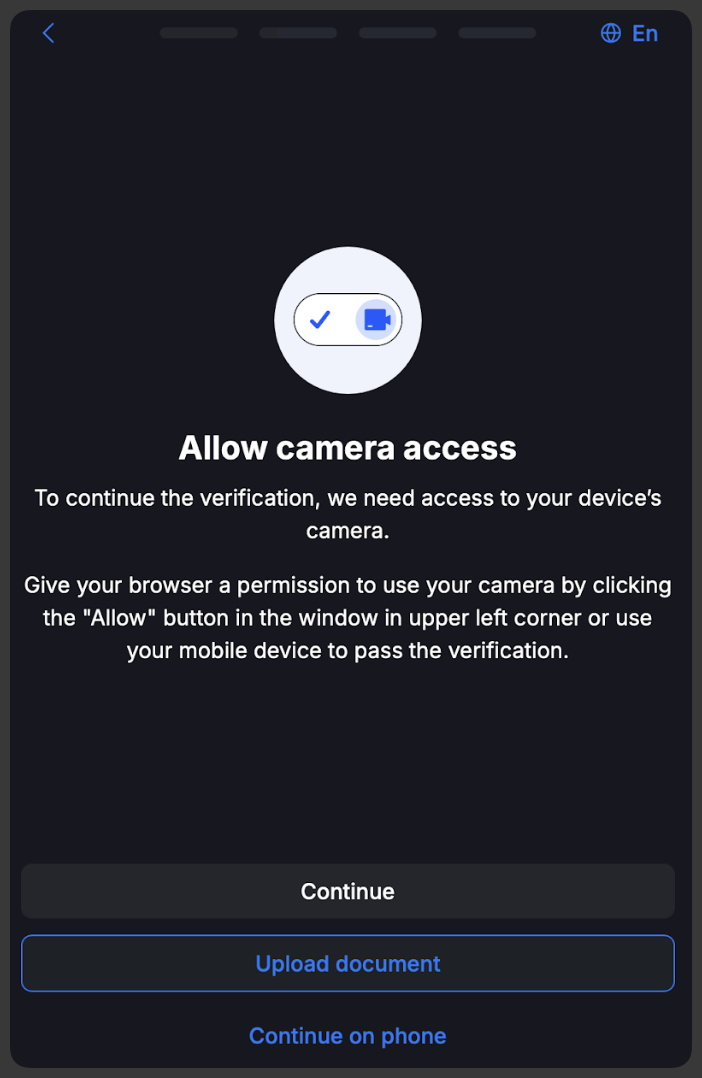Click the globe language icon
The height and width of the screenshot is (1078, 702).
point(611,33)
